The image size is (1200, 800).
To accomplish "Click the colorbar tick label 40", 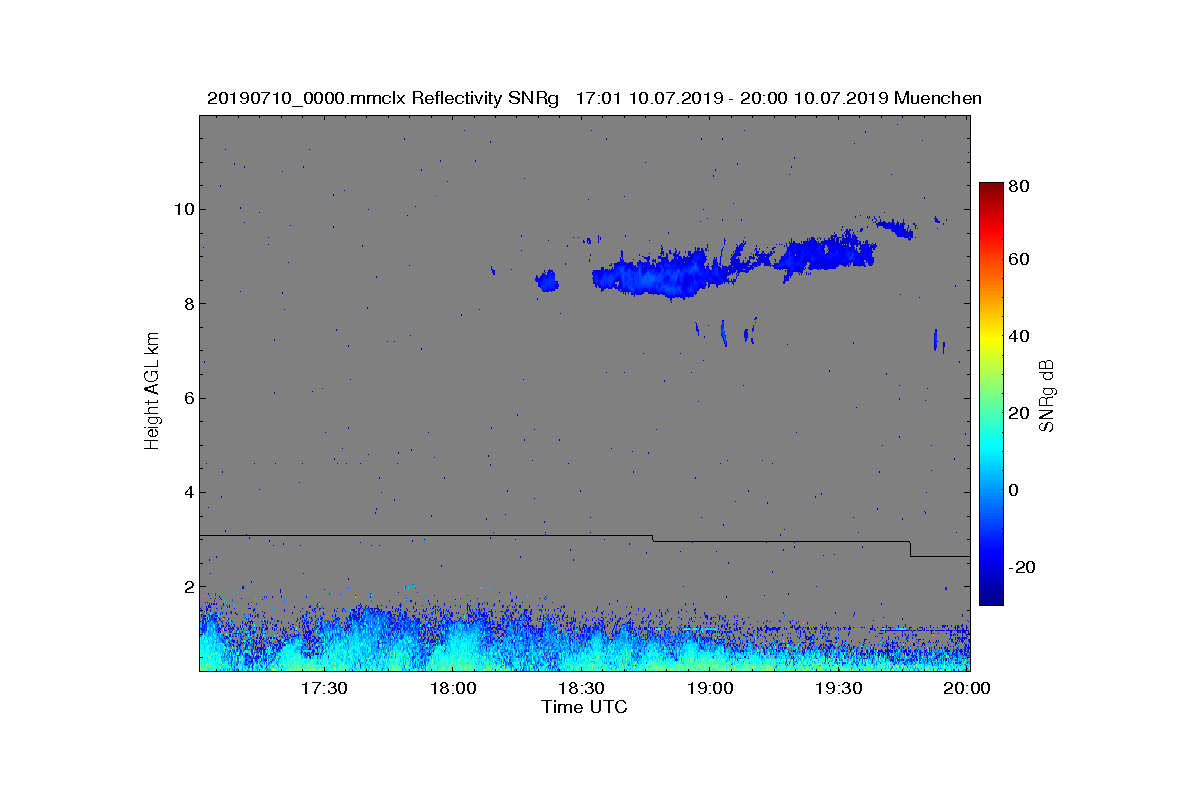I will coord(1020,336).
